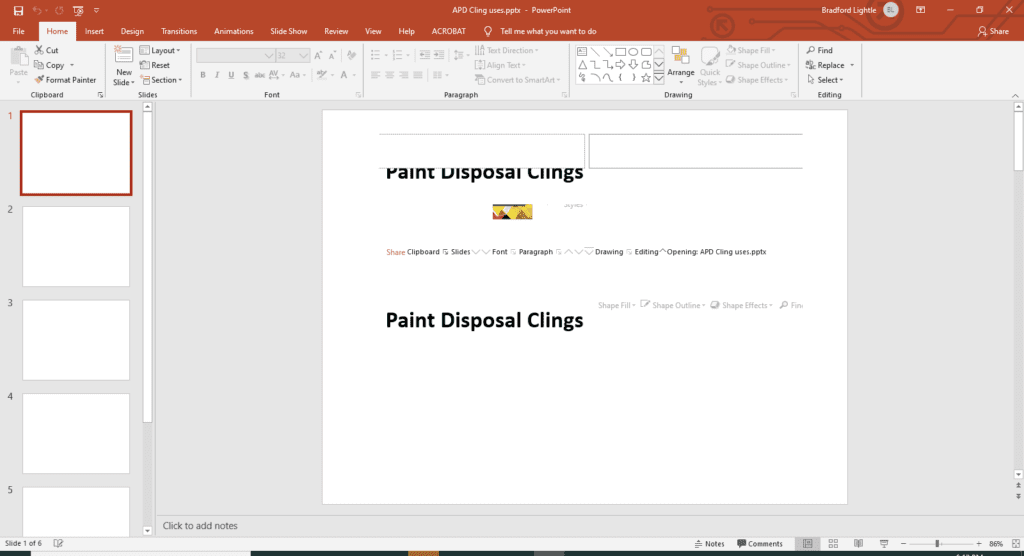Choose the oval shape in shapes gallery
Viewport: 1024px width, 556px height.
(x=633, y=51)
